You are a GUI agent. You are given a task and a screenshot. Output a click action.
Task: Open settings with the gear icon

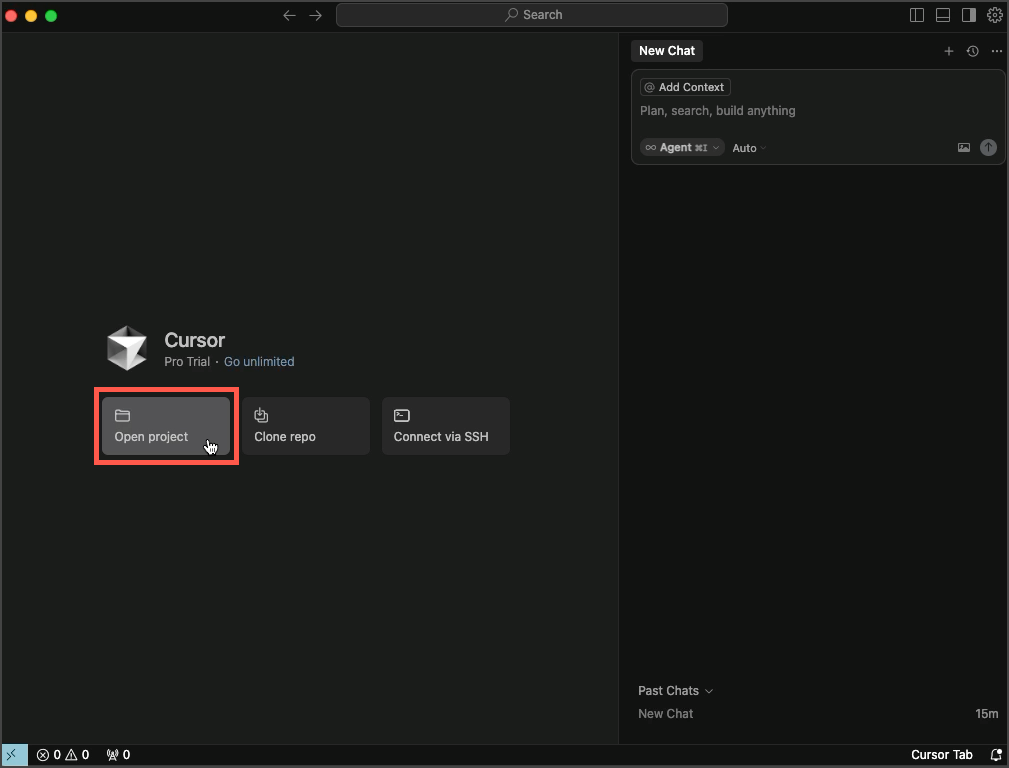click(x=995, y=15)
